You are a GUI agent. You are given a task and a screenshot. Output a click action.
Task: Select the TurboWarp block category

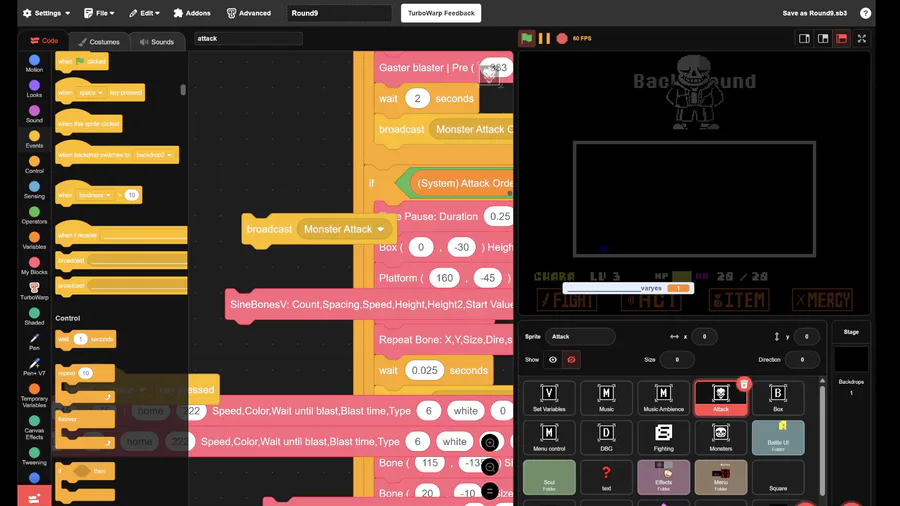[34, 291]
